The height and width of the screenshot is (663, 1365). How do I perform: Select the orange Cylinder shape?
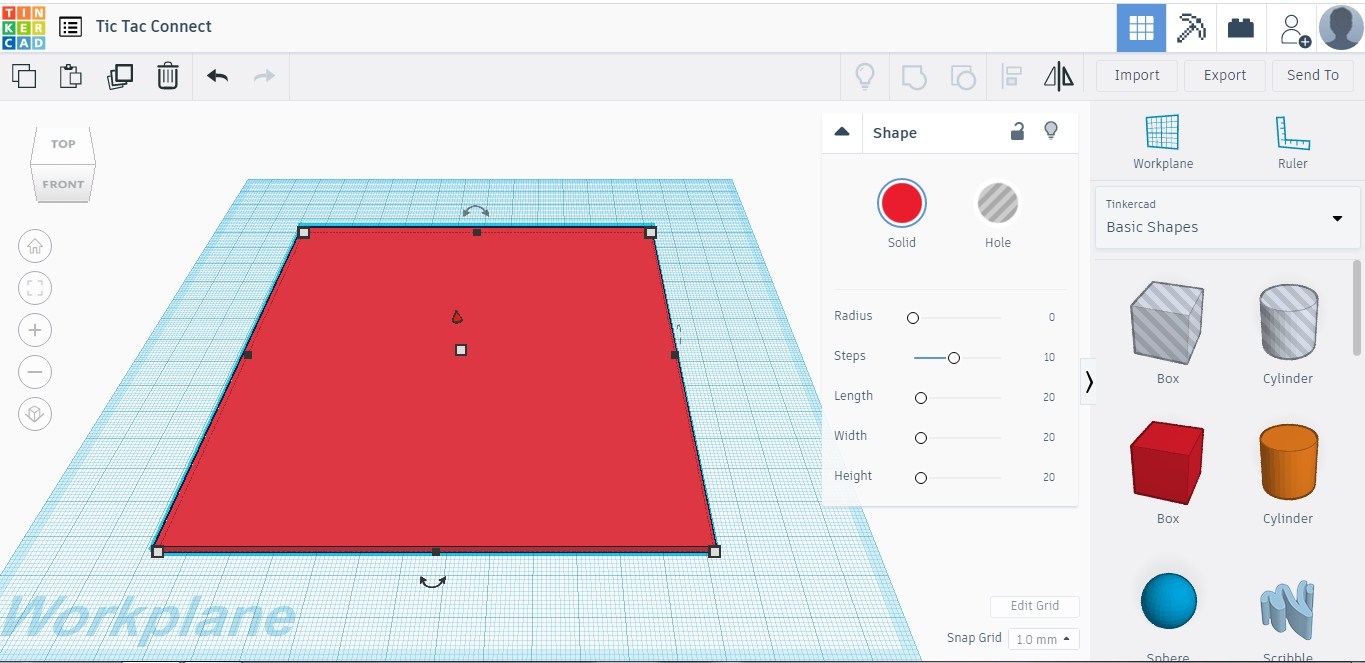click(x=1287, y=462)
